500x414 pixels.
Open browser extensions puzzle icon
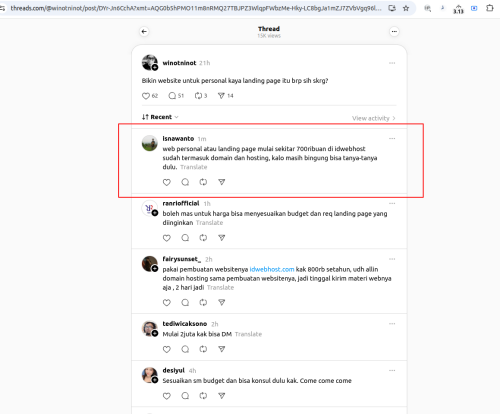[x=490, y=8]
